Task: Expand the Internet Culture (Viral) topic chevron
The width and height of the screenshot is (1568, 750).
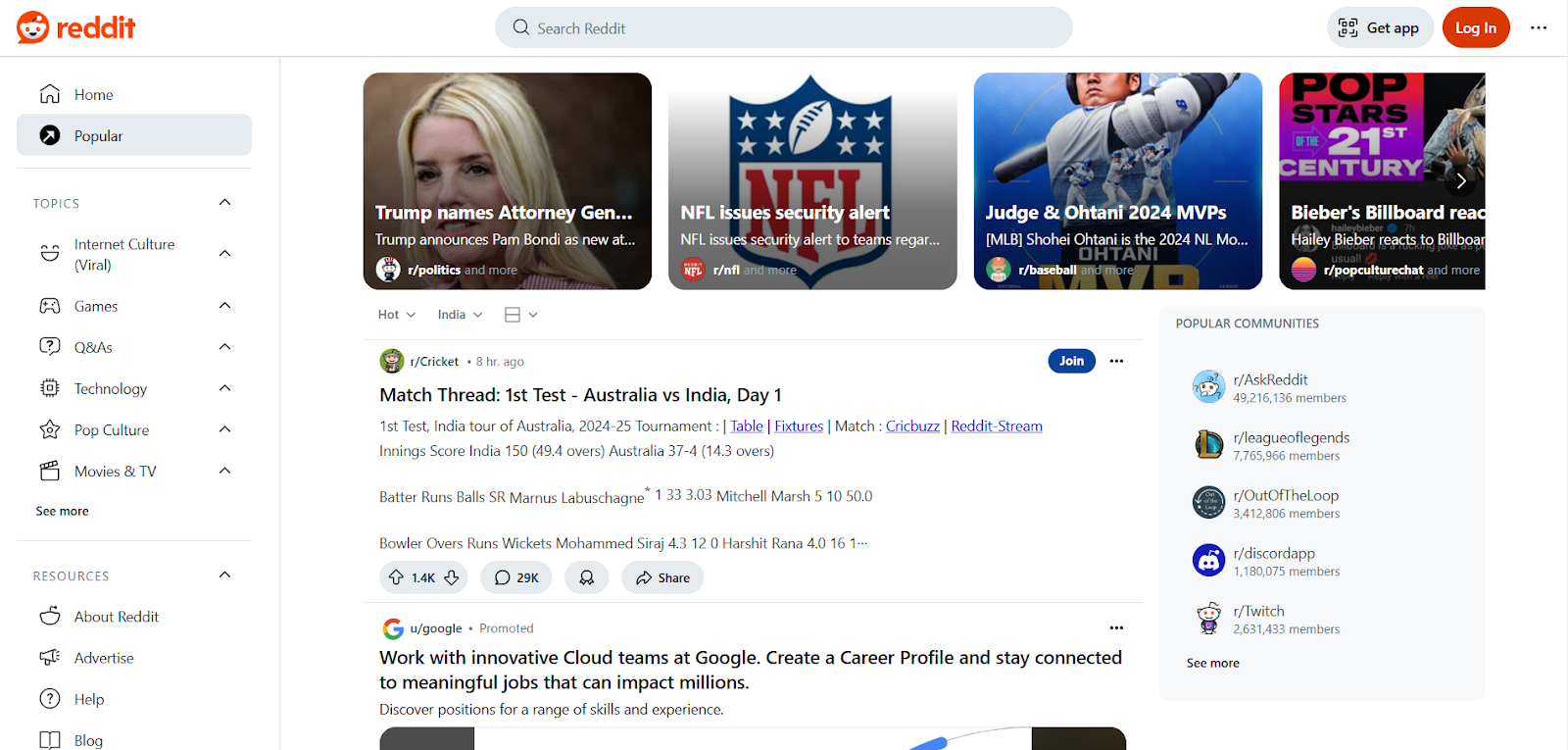Action: [x=225, y=254]
